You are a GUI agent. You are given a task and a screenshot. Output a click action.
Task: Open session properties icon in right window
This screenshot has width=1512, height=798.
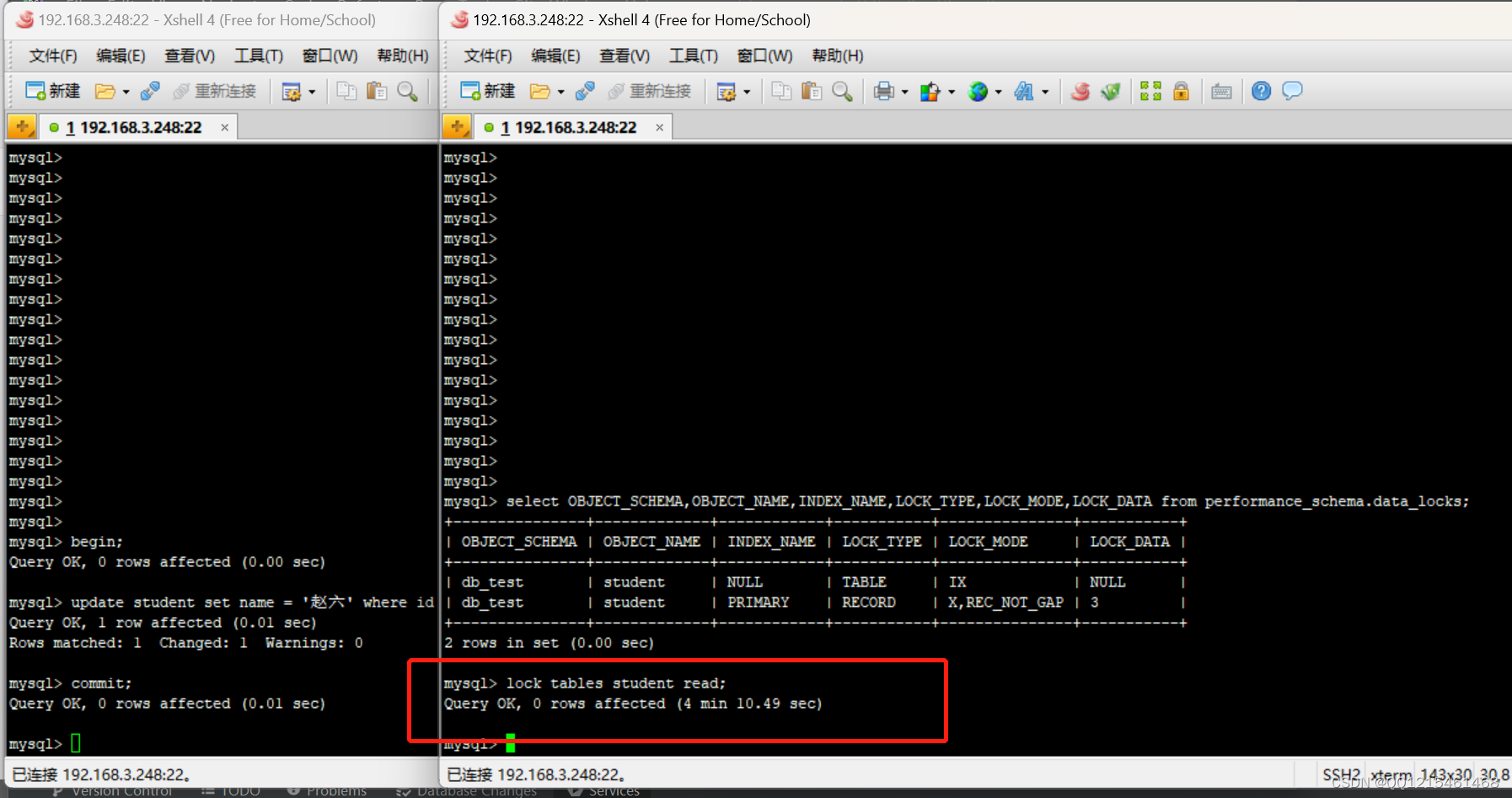pos(726,91)
